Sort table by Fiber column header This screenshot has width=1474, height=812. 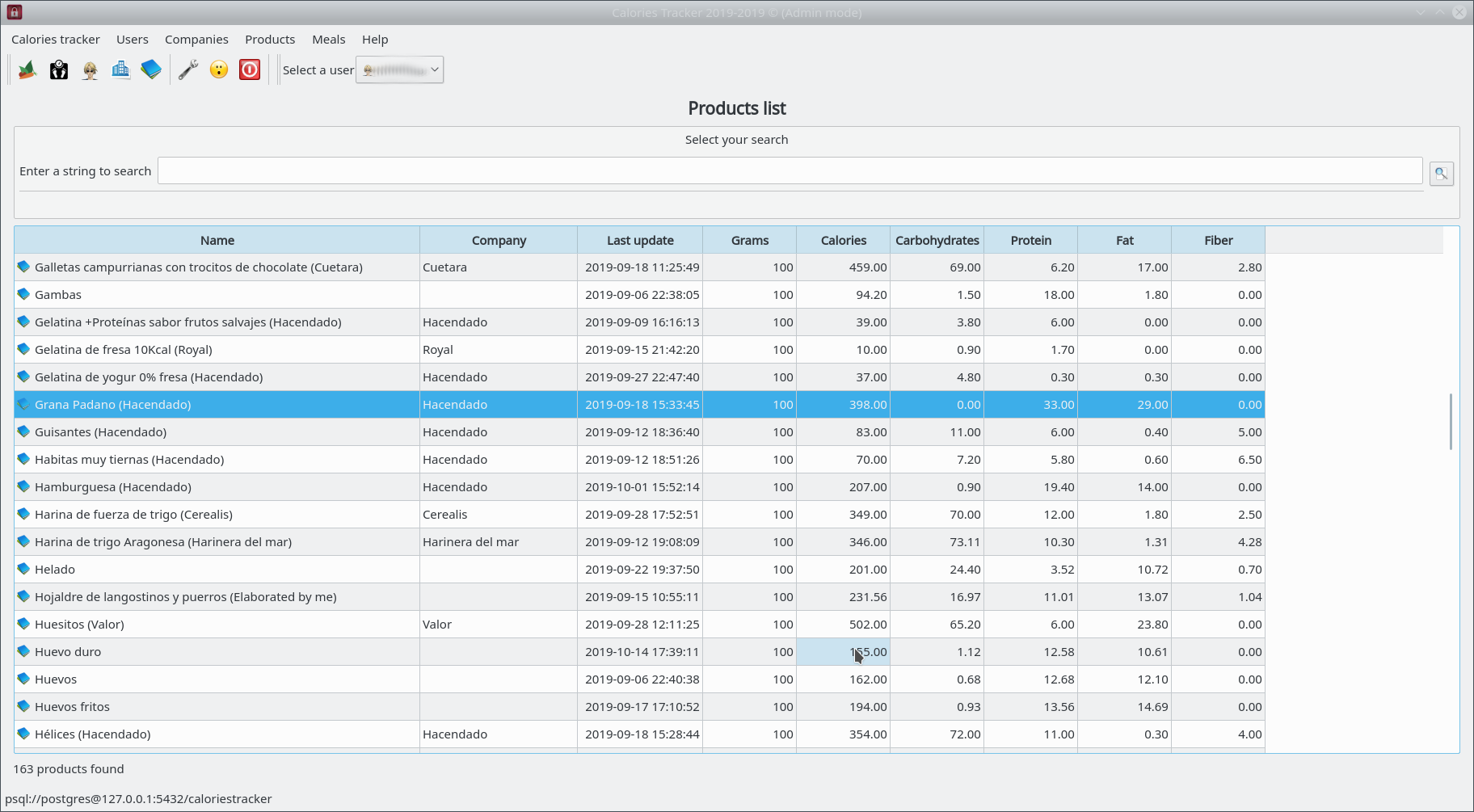(x=1219, y=240)
